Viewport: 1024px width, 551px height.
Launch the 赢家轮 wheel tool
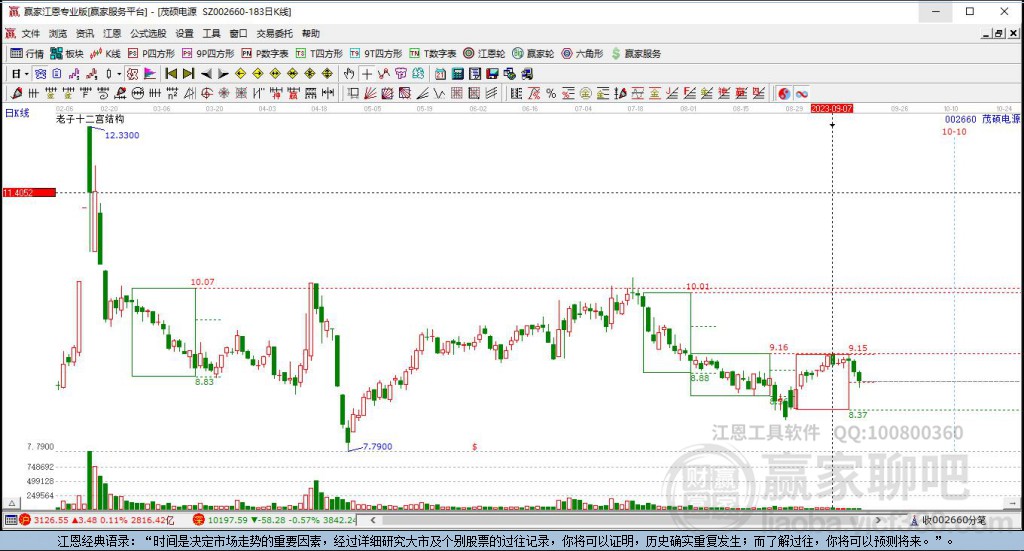pos(534,54)
